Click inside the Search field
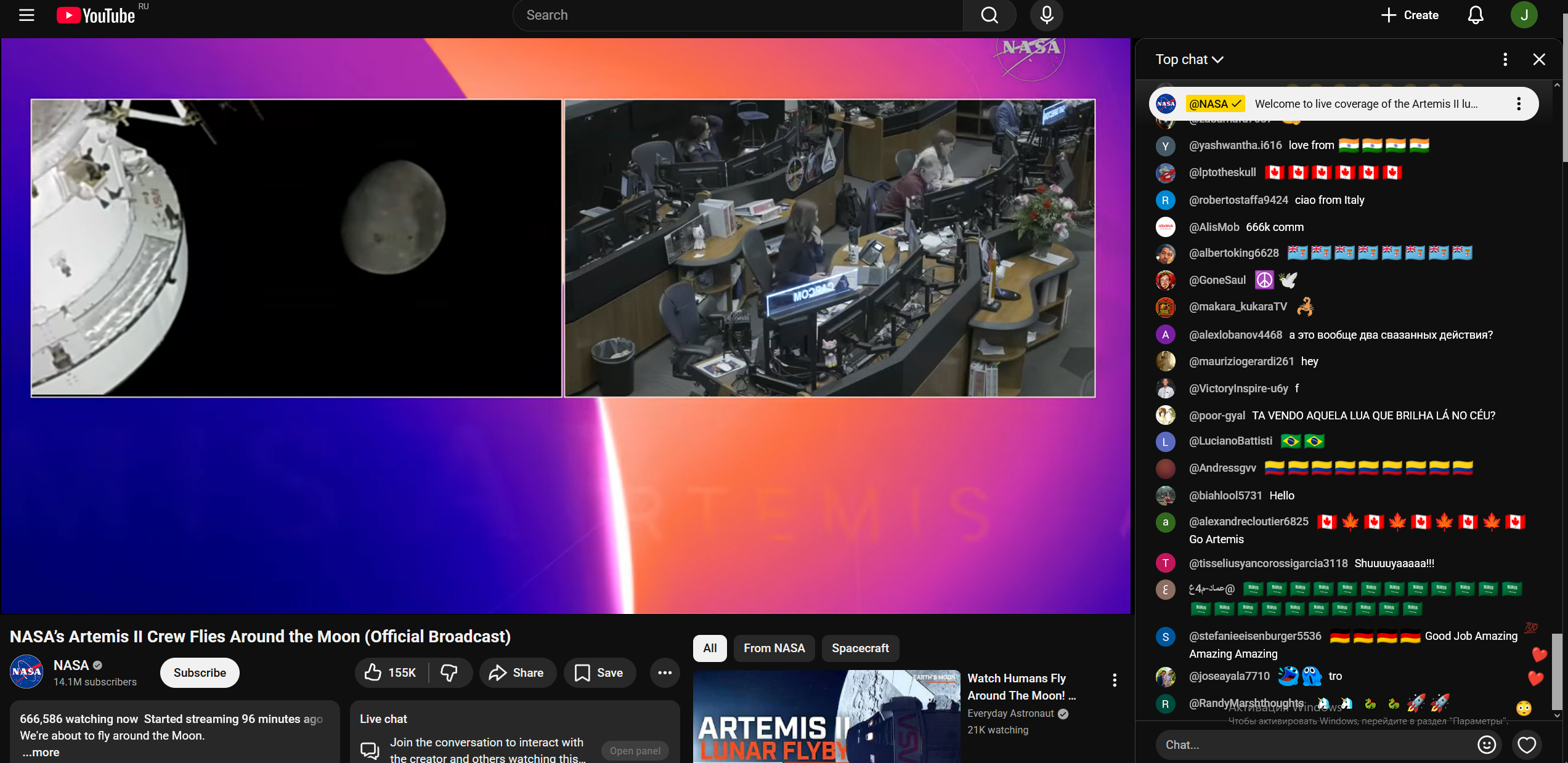Image resolution: width=1568 pixels, height=763 pixels. pyautogui.click(x=738, y=15)
